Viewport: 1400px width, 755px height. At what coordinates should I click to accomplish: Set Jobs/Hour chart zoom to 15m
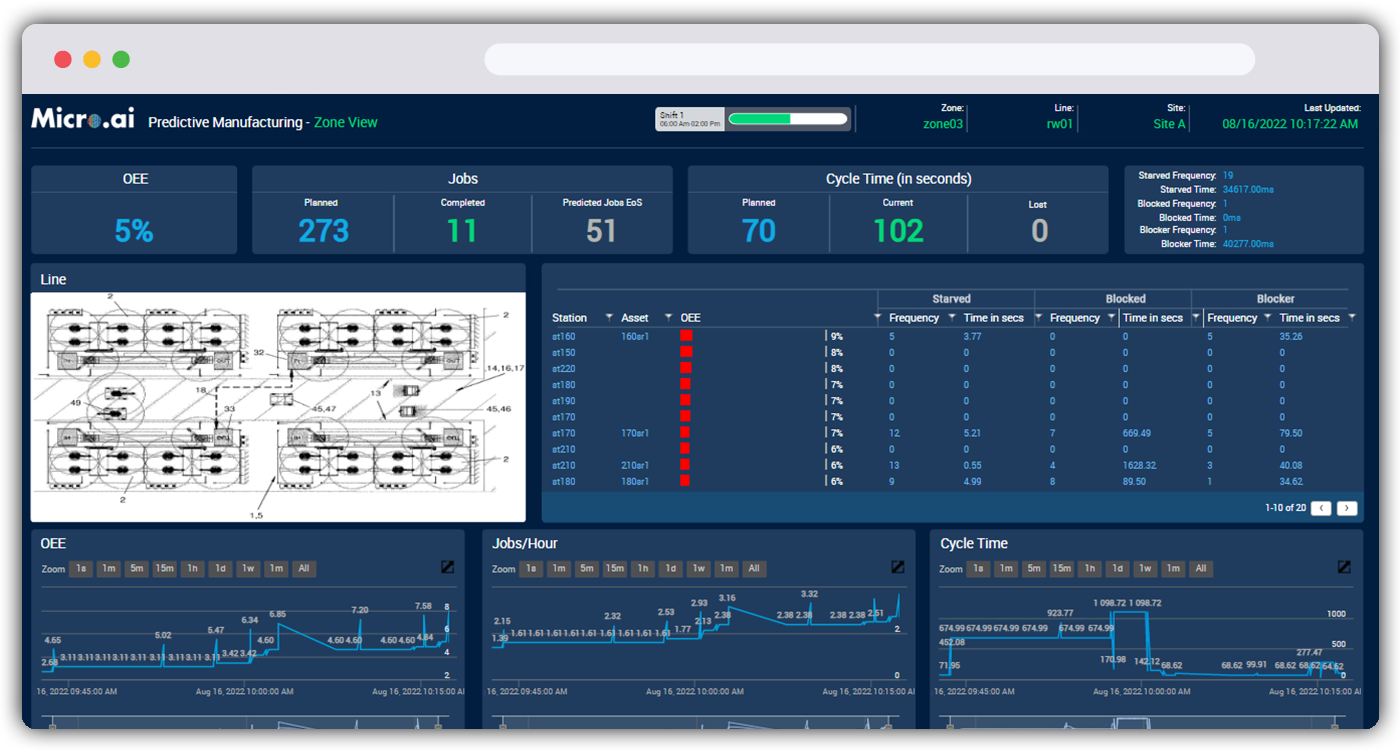(x=615, y=569)
